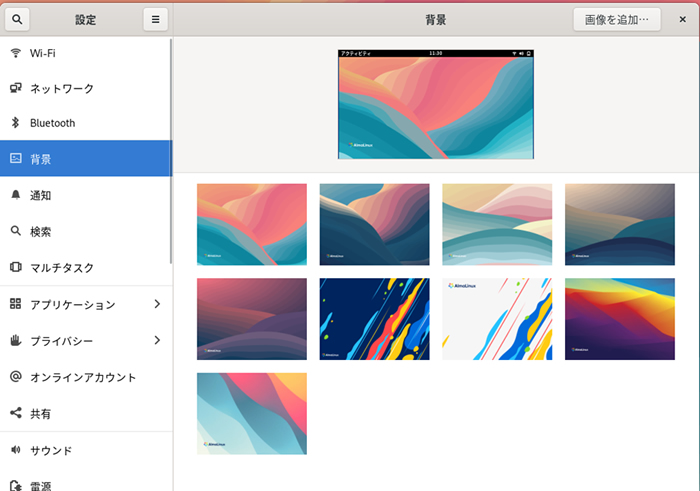Expand the プライバシー chevron arrow

tap(157, 341)
